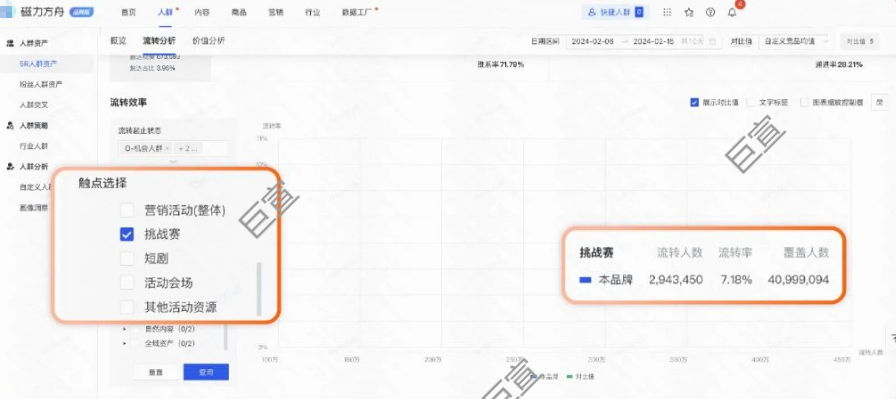
Task: Check 活动会场 in the 触点选择 callout
Action: [127, 282]
